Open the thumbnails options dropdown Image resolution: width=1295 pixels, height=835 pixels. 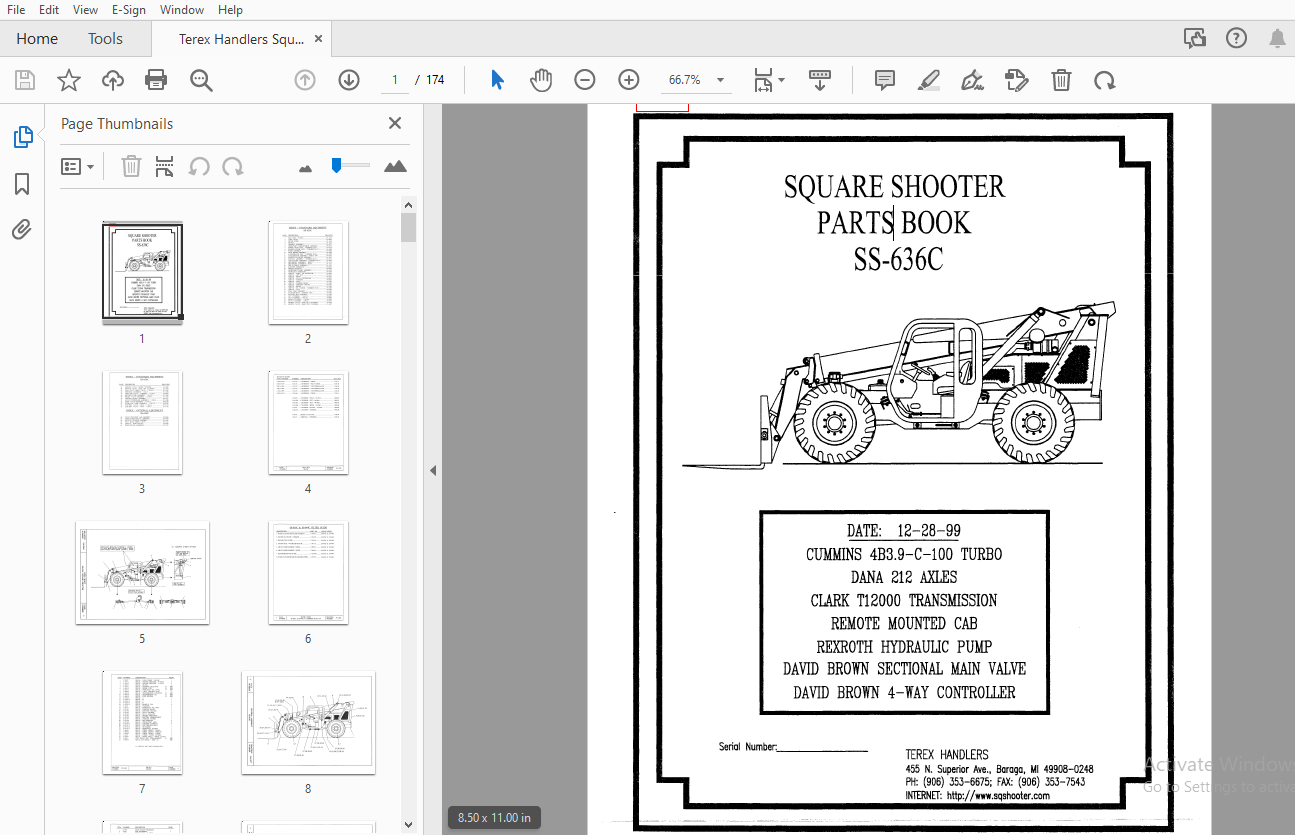pos(77,166)
